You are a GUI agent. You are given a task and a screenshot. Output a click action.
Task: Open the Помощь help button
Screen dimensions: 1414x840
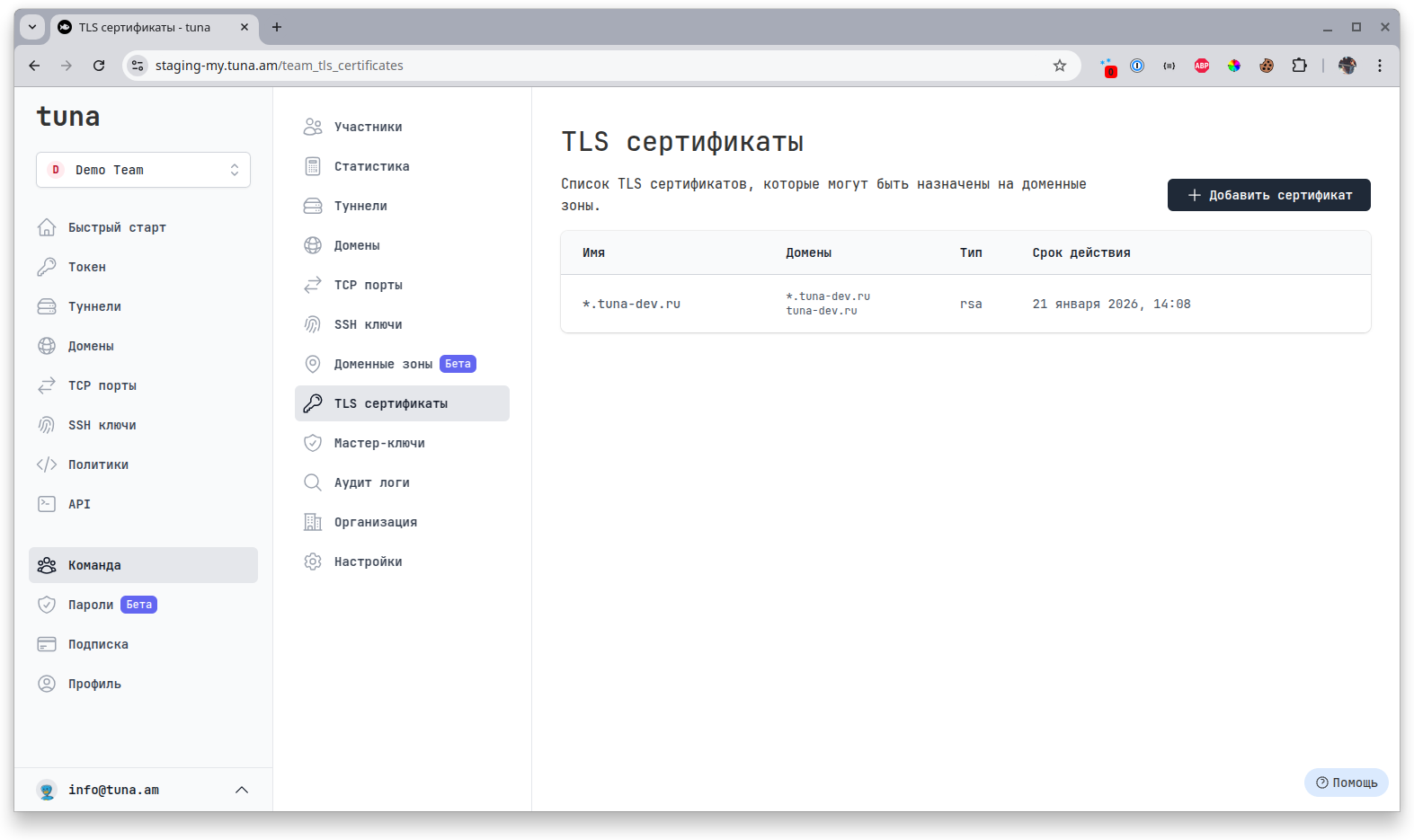click(x=1346, y=783)
